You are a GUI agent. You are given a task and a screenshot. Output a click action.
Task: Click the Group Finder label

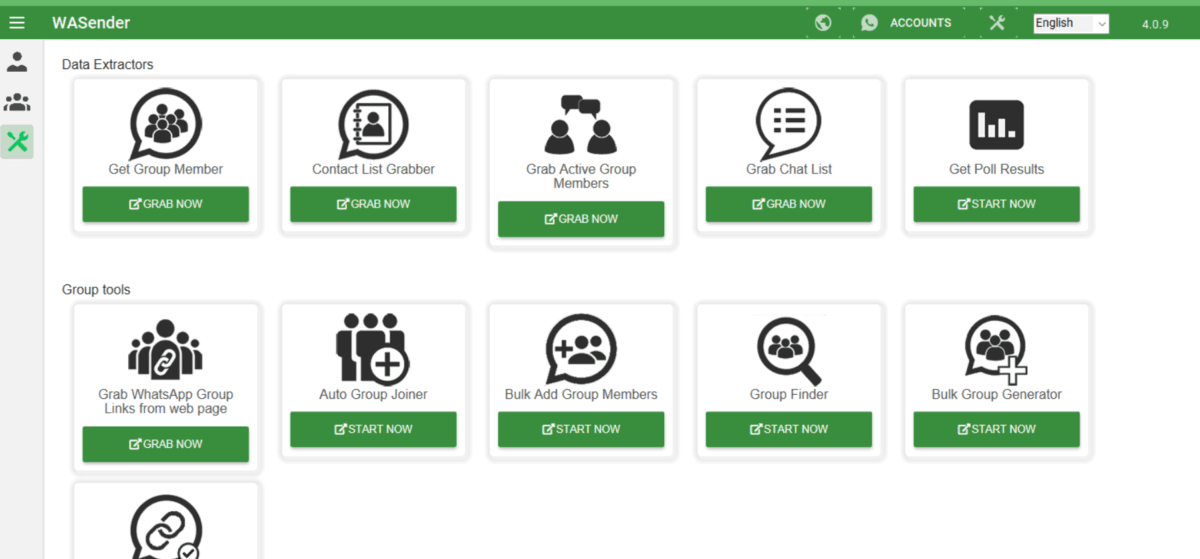[789, 394]
